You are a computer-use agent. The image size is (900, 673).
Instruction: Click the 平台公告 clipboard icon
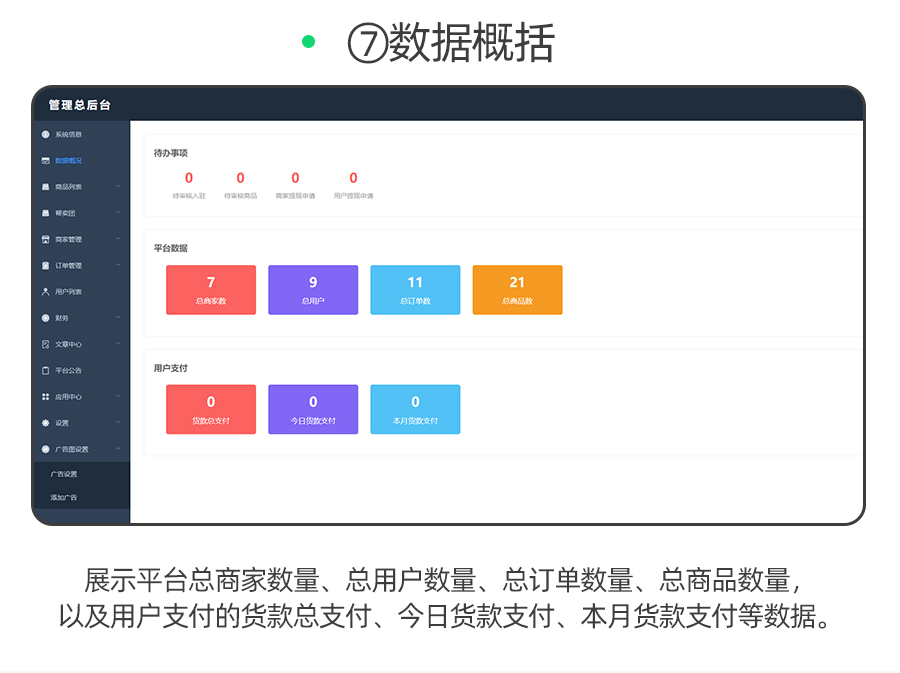[45, 370]
